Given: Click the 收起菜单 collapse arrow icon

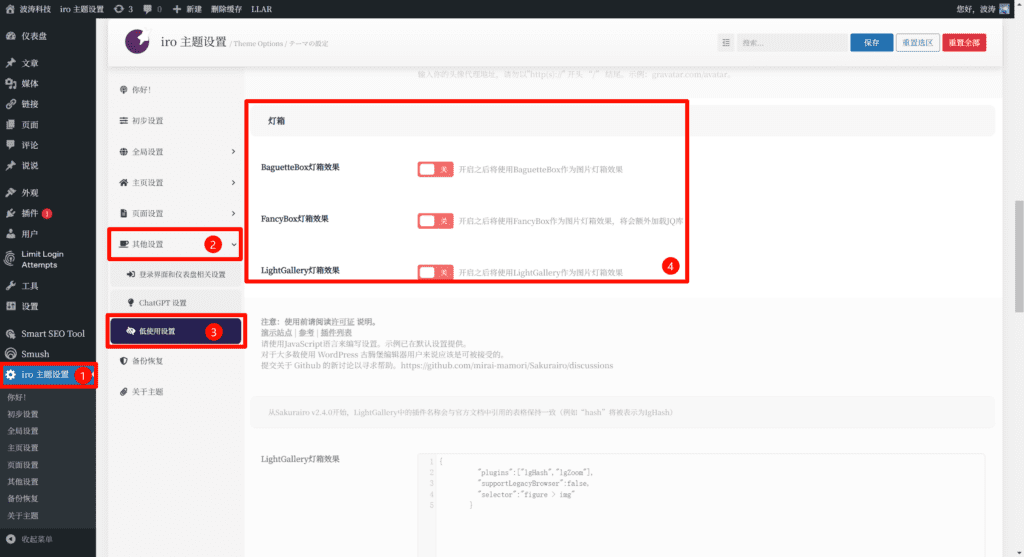Looking at the screenshot, I should [10, 539].
